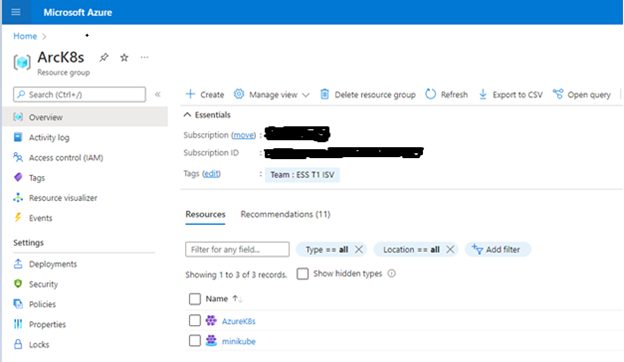Select the AzureK8s row checkbox
The height and width of the screenshot is (362, 624).
tap(195, 320)
